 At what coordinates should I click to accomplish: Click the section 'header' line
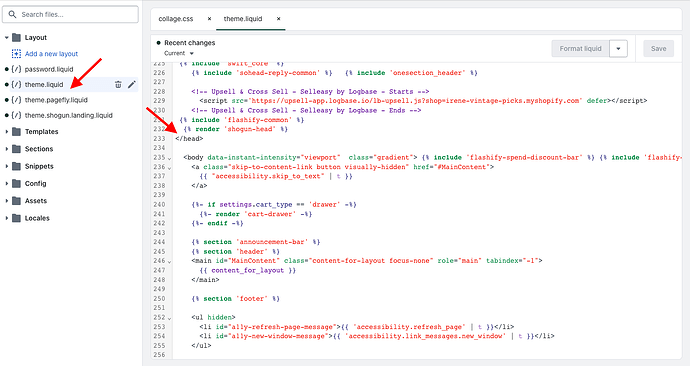[235, 252]
